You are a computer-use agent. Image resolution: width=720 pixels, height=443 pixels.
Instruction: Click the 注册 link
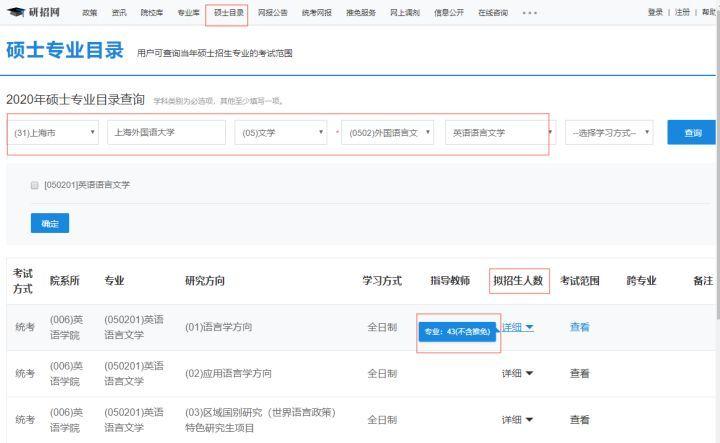[682, 12]
